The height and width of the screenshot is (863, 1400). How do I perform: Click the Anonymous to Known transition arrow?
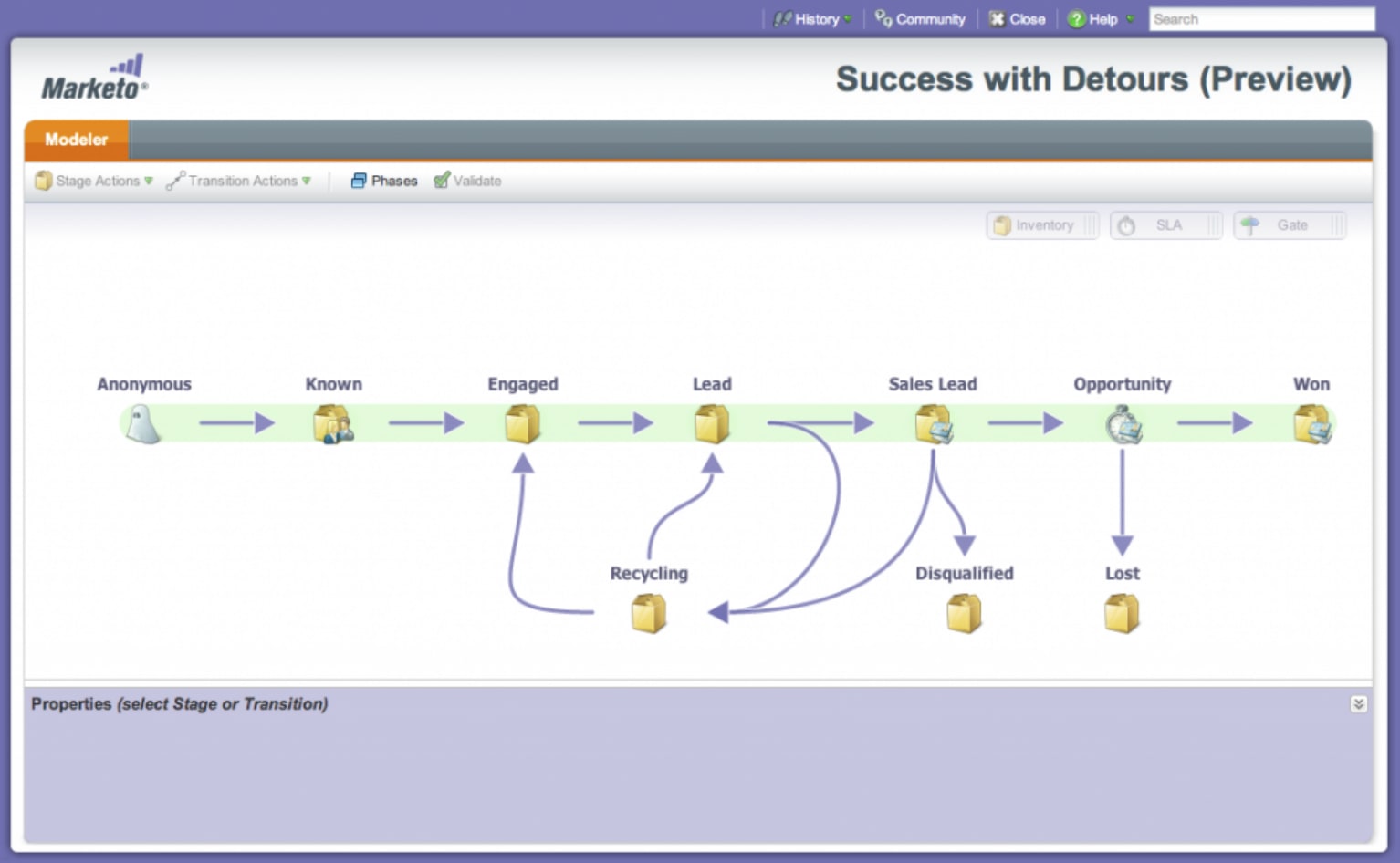[x=237, y=423]
